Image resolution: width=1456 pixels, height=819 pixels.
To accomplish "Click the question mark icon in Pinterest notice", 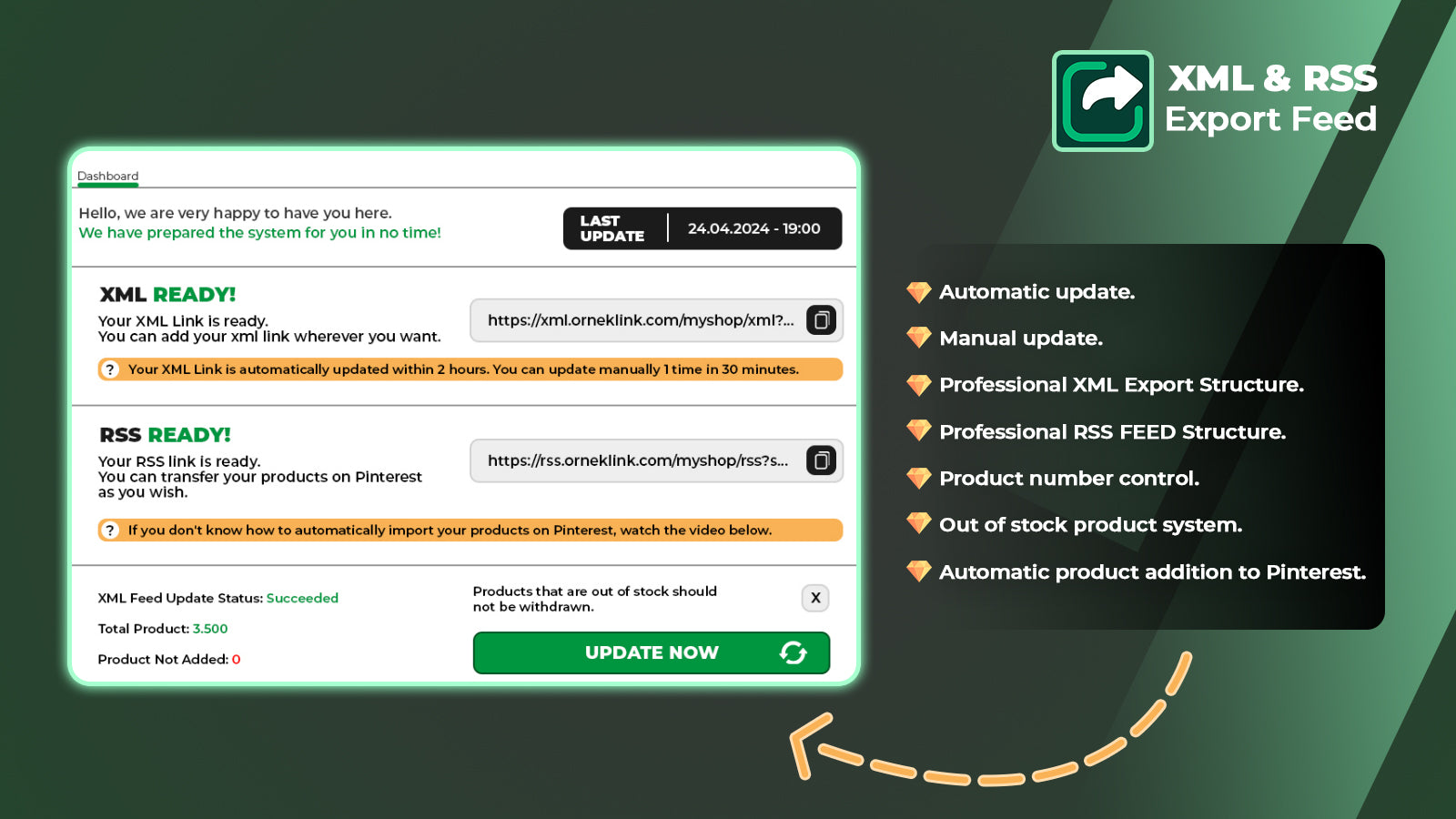I will click(x=110, y=531).
